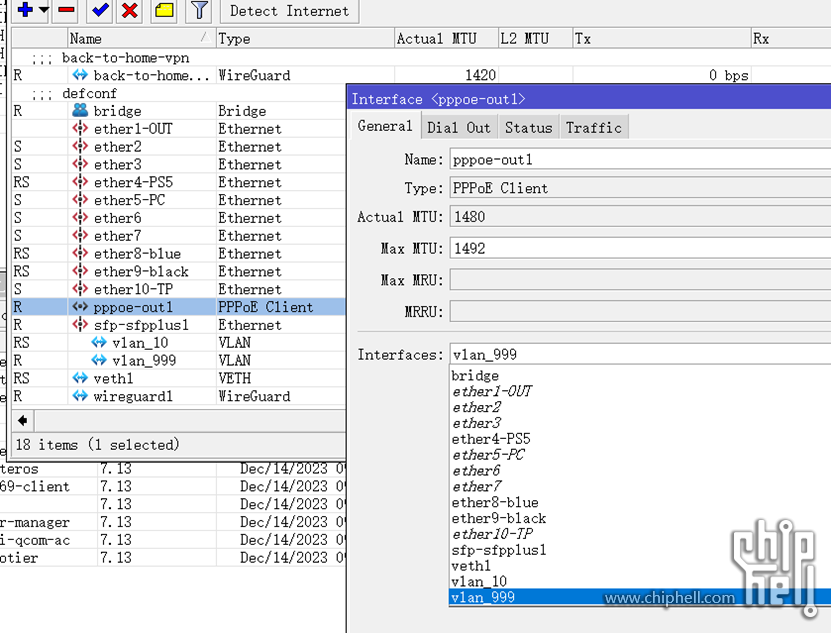
Task: Click the ether4-PS5 Ethernet icon
Action: click(80, 182)
